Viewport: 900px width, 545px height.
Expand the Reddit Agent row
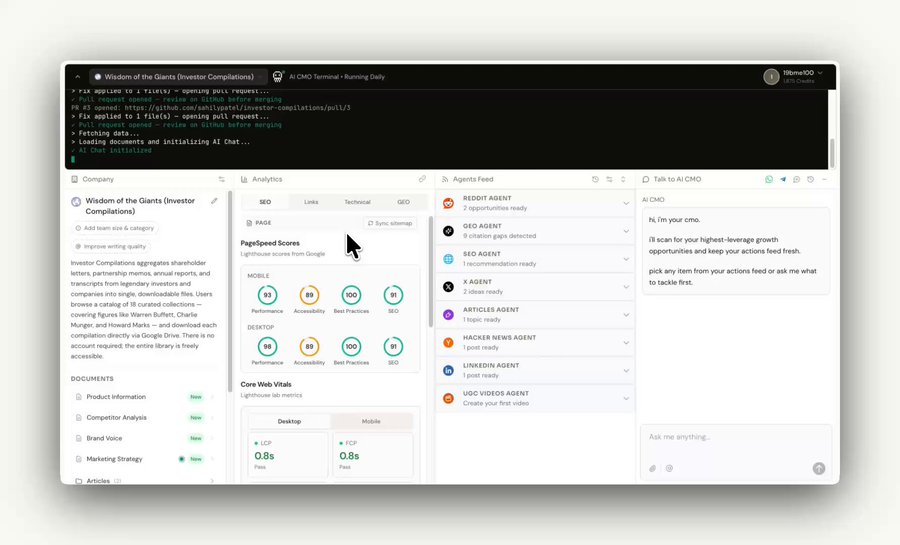coord(535,203)
